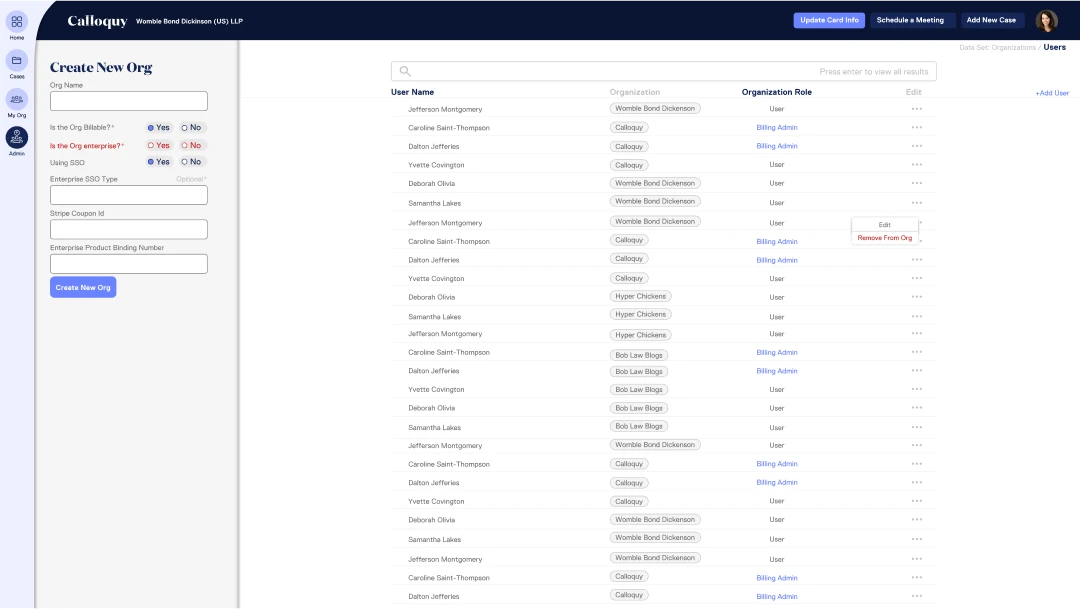Select Caroline Saint-Thompson name in Bob Law Blogs row
Image resolution: width=1080 pixels, height=609 pixels.
[448, 352]
